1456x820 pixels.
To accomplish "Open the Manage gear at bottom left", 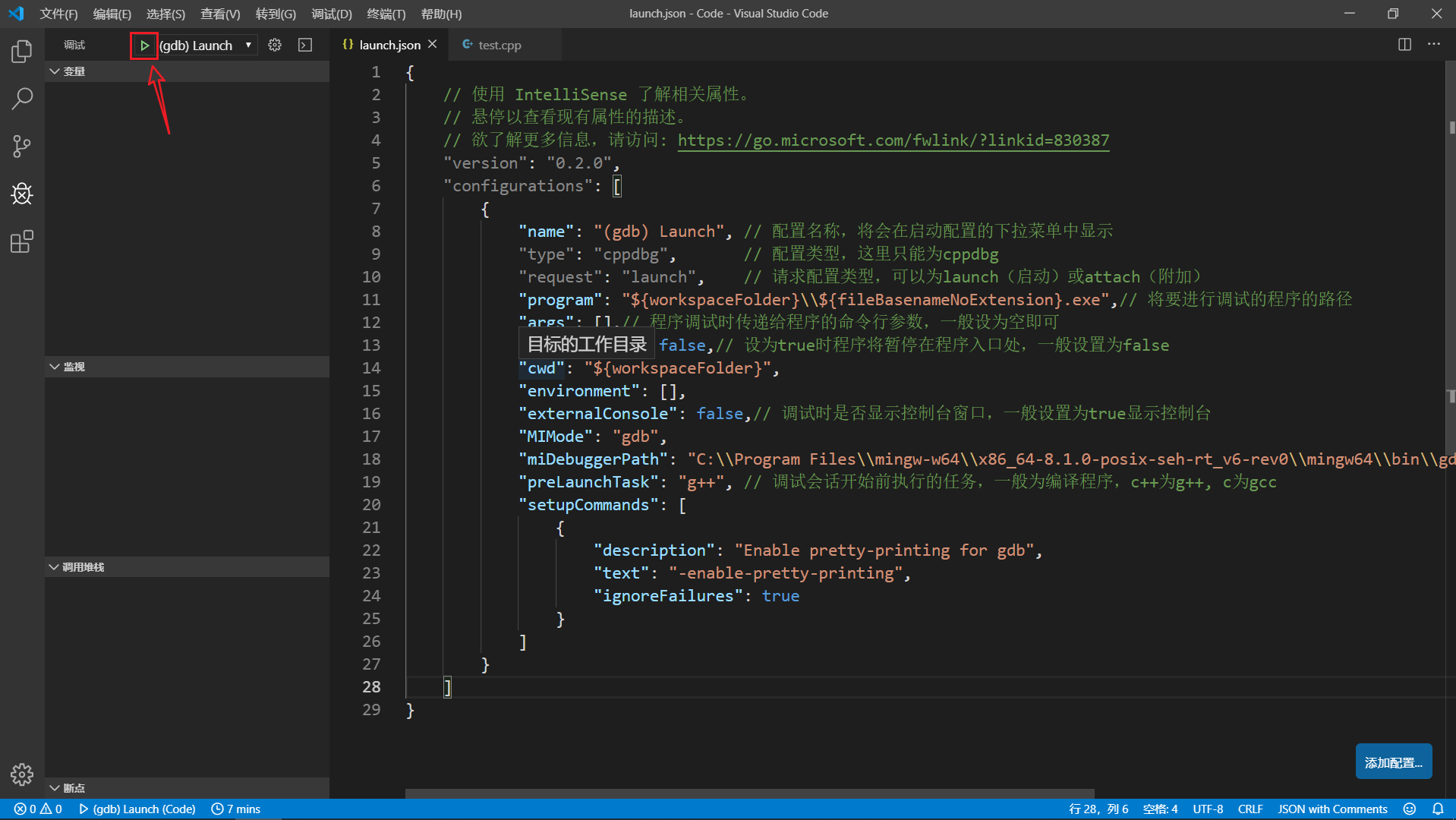I will click(x=22, y=774).
